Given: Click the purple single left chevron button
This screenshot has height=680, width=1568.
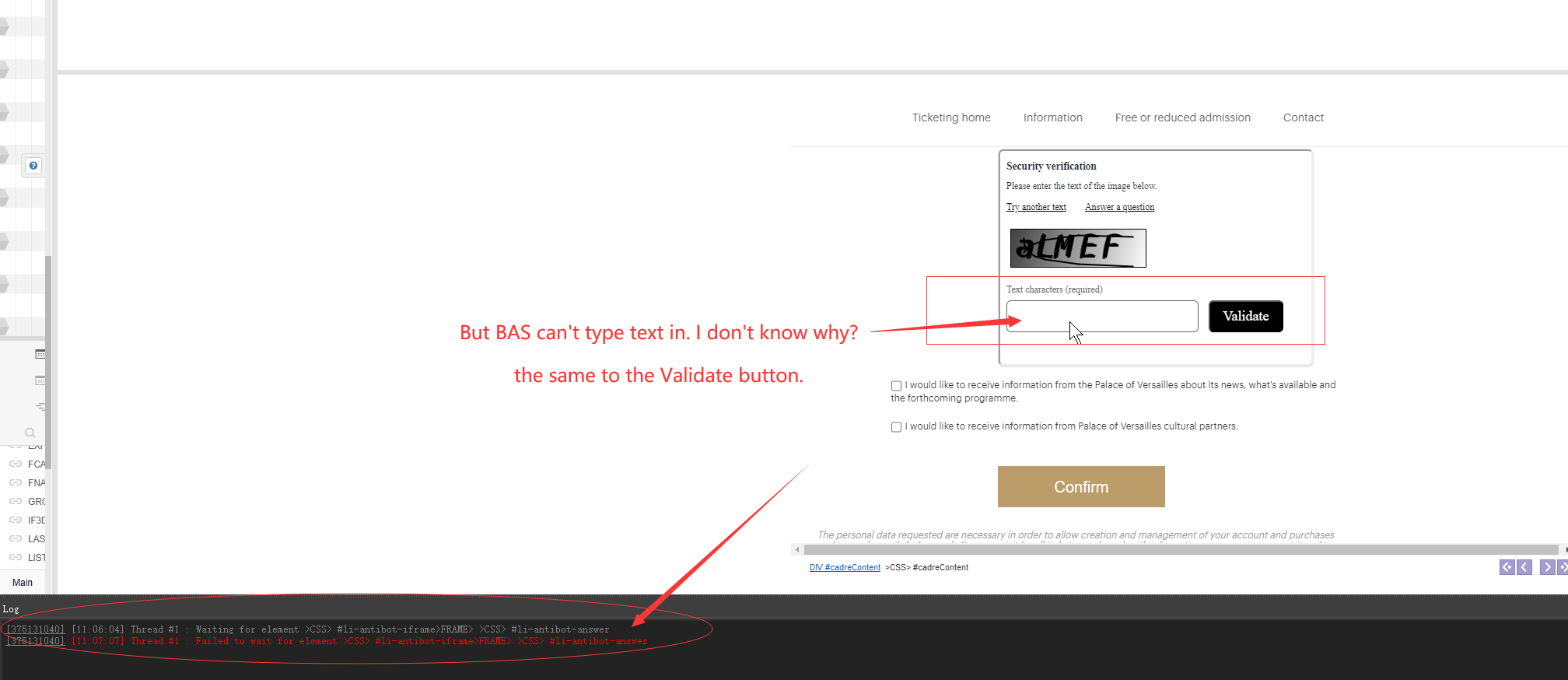Looking at the screenshot, I should [1524, 567].
